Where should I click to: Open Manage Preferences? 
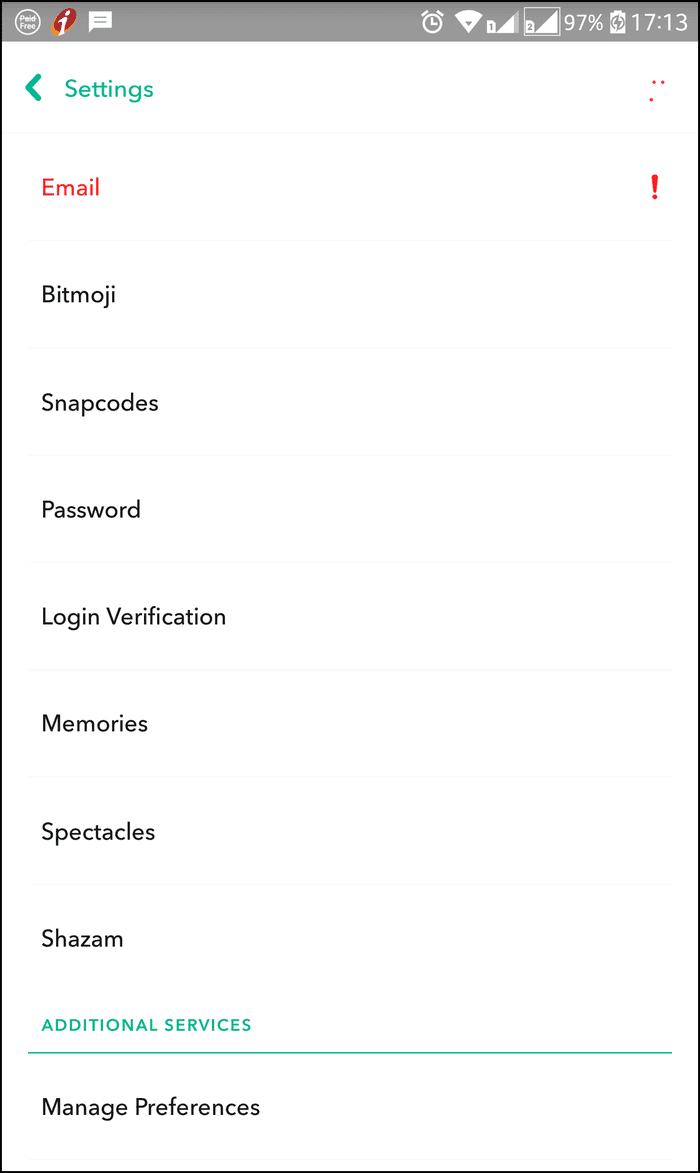(350, 1106)
